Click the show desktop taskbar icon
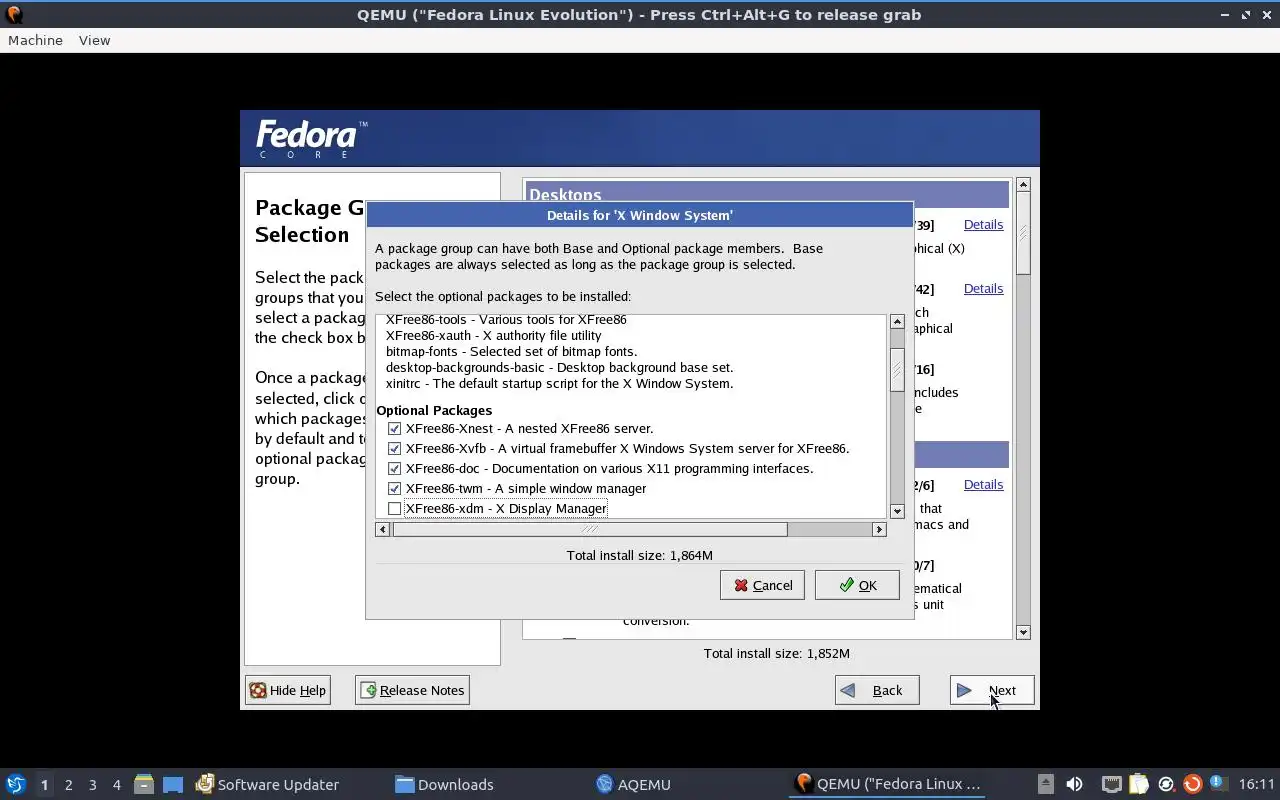 click(x=173, y=784)
